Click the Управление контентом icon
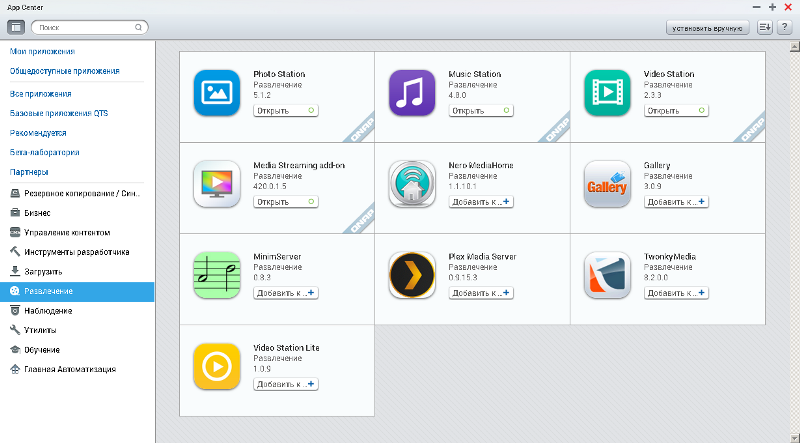The image size is (800, 443). pos(15,232)
